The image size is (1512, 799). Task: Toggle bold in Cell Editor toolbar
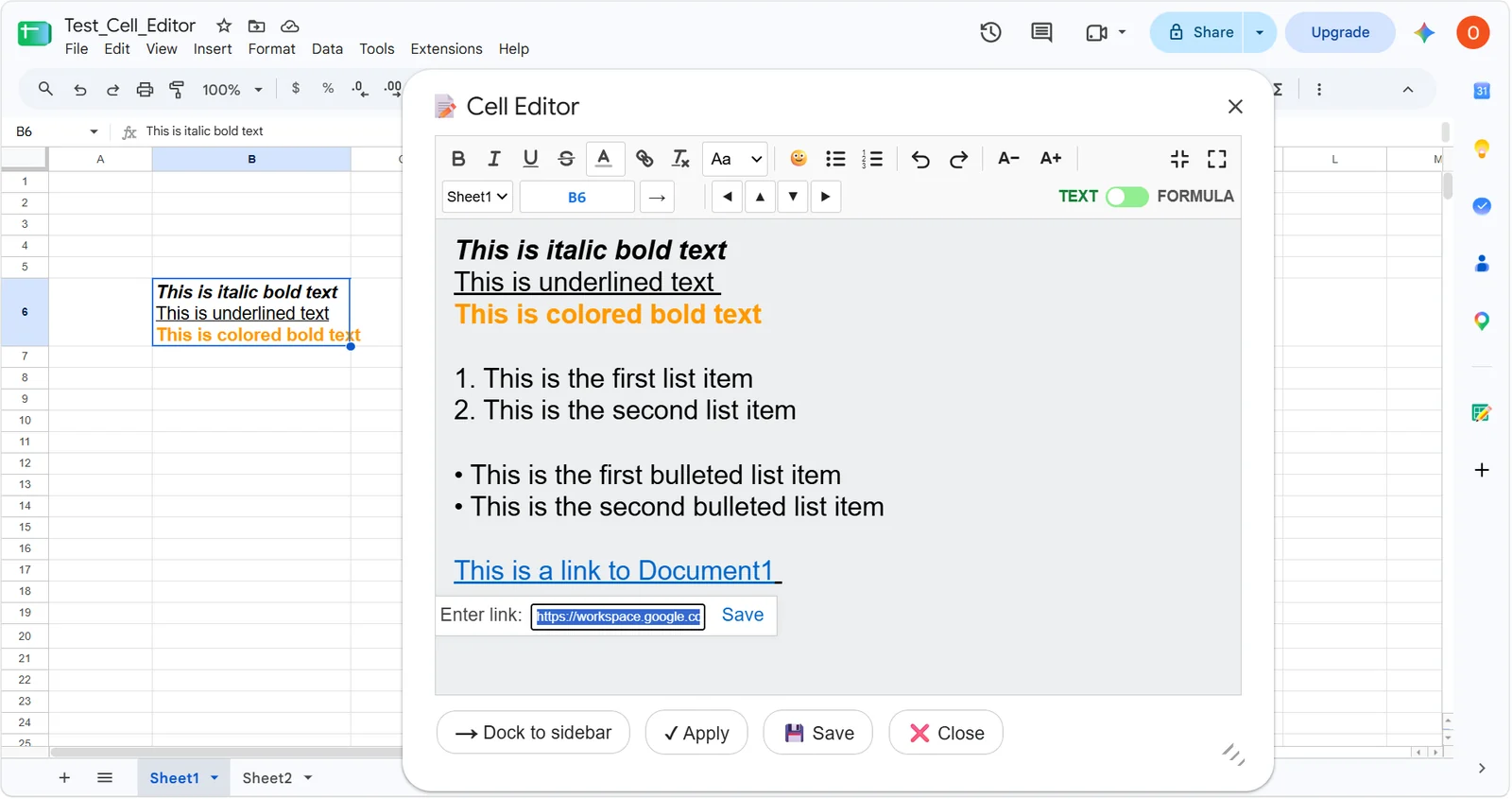[x=458, y=159]
